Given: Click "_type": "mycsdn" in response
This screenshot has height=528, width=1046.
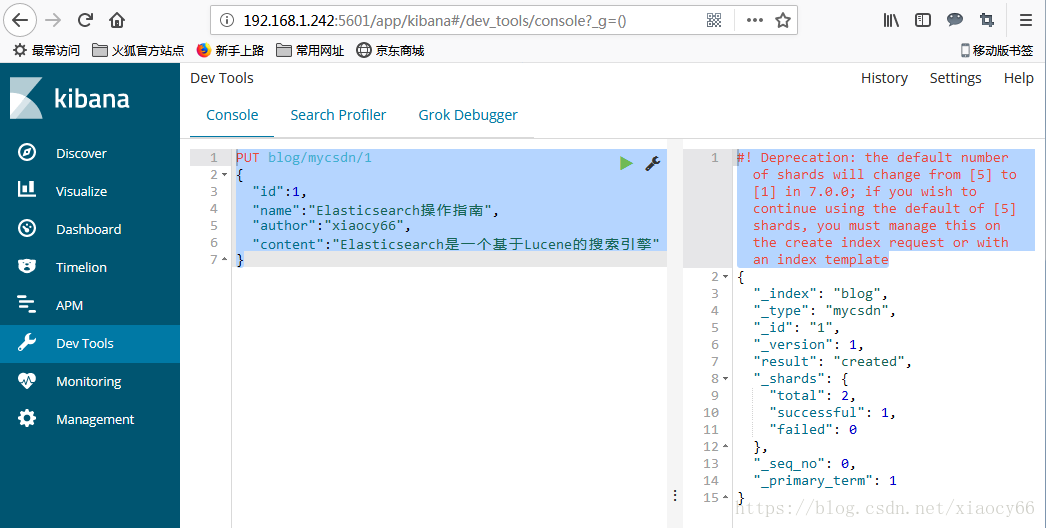Looking at the screenshot, I should point(825,310).
